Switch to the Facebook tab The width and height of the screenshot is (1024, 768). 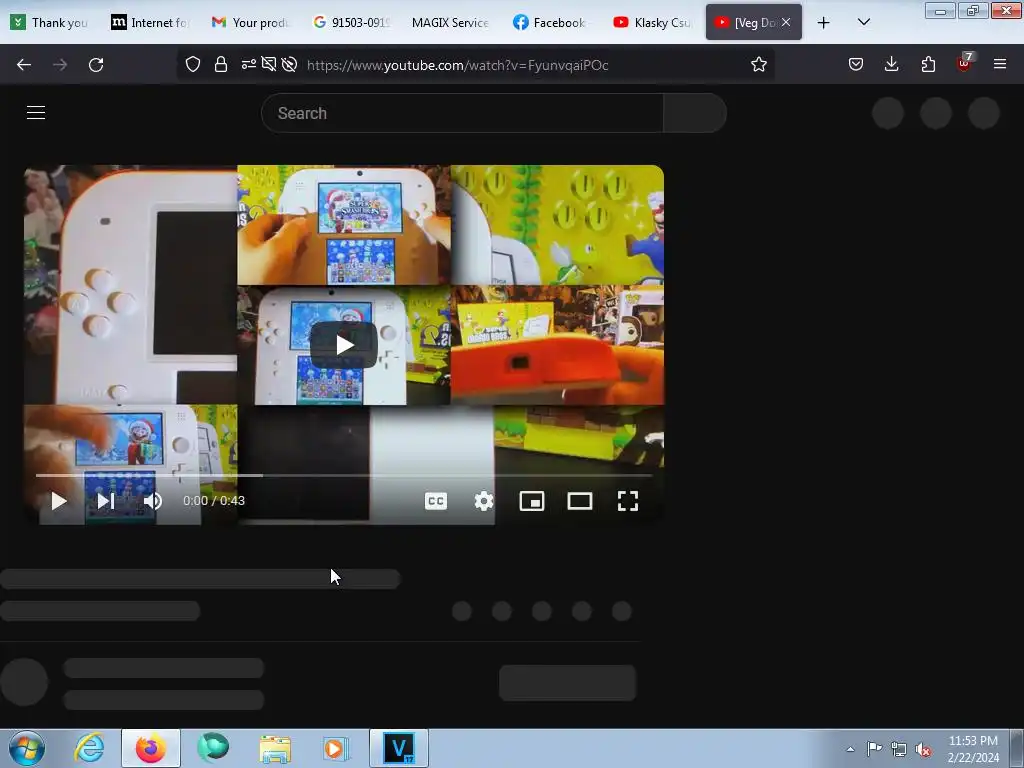coord(550,22)
